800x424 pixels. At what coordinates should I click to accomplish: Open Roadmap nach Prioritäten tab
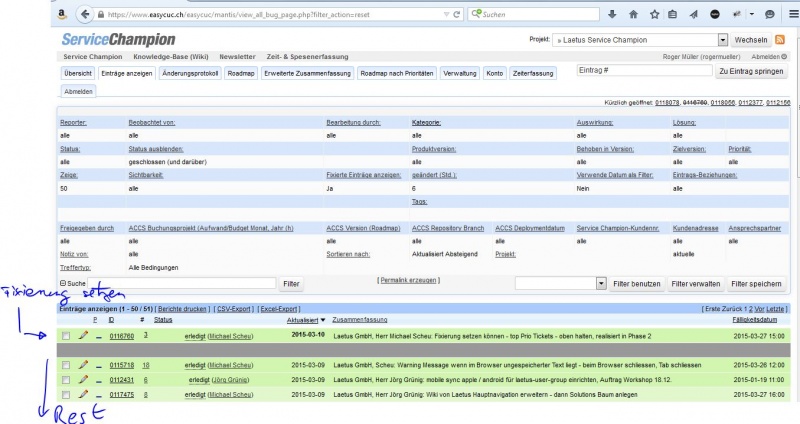coord(396,73)
